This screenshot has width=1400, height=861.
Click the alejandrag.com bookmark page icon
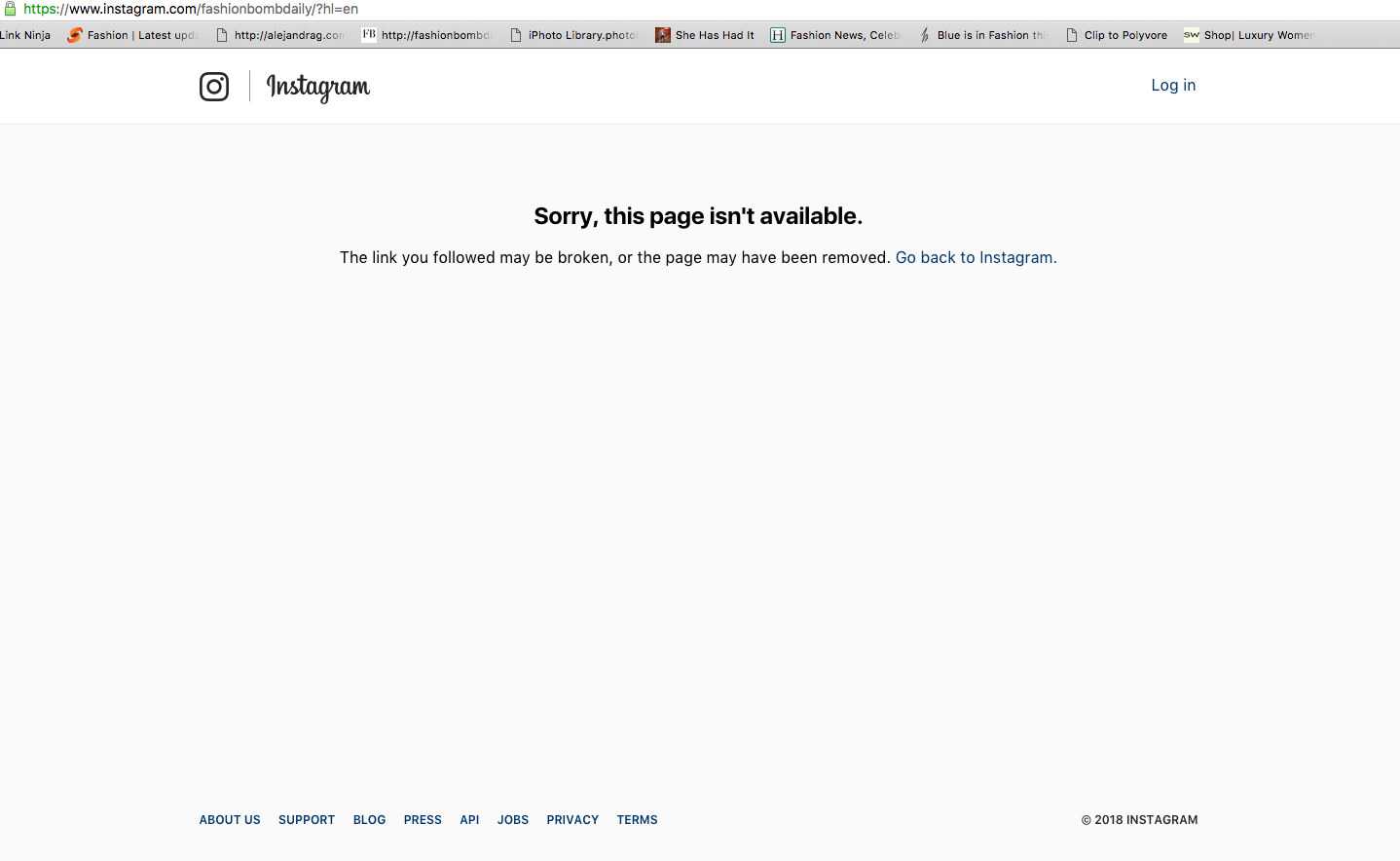222,35
